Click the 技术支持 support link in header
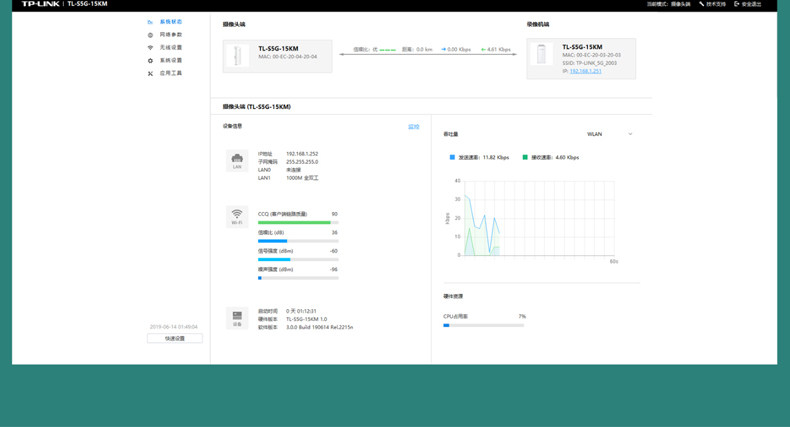This screenshot has width=790, height=427. tap(716, 4)
